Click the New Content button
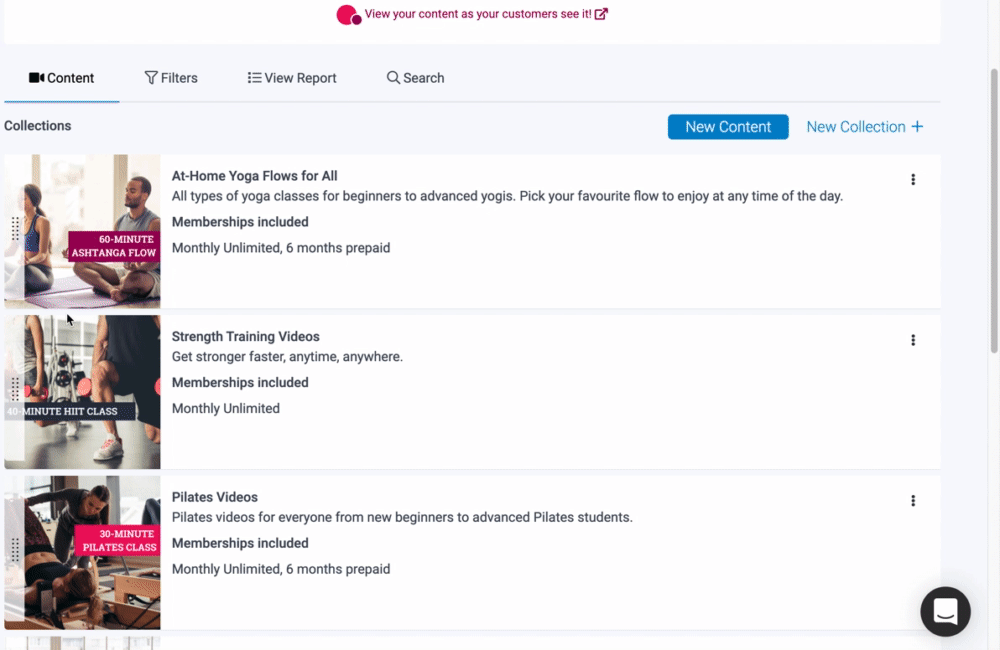Viewport: 1000px width, 650px height. [728, 127]
